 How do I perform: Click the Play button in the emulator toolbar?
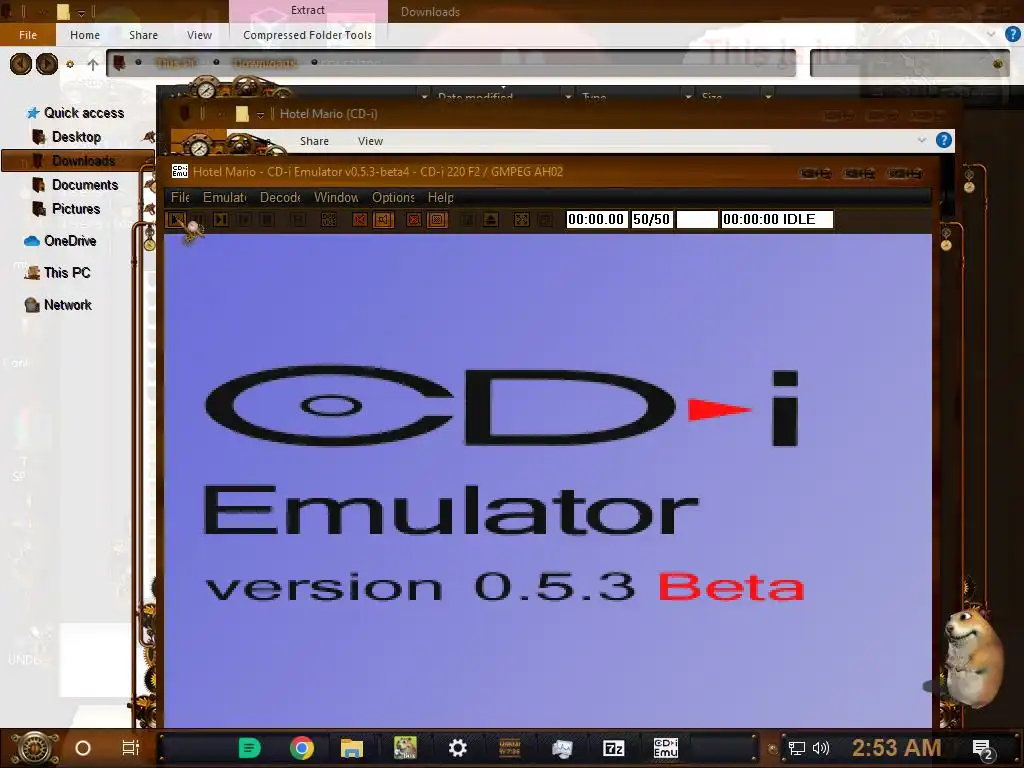tap(176, 219)
